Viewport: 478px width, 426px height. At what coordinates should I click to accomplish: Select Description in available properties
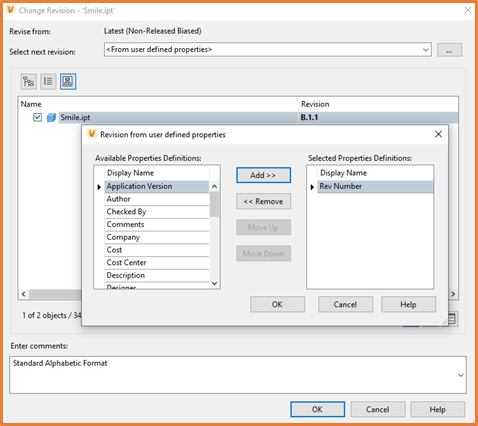[157, 275]
